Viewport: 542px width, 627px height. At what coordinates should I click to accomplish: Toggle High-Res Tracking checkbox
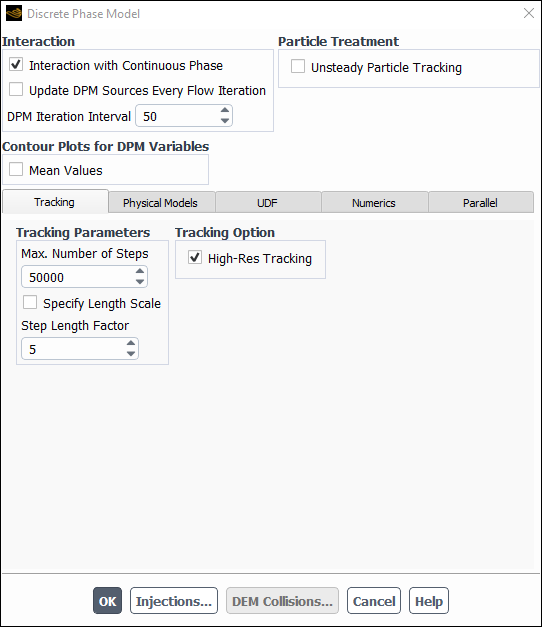tap(195, 257)
